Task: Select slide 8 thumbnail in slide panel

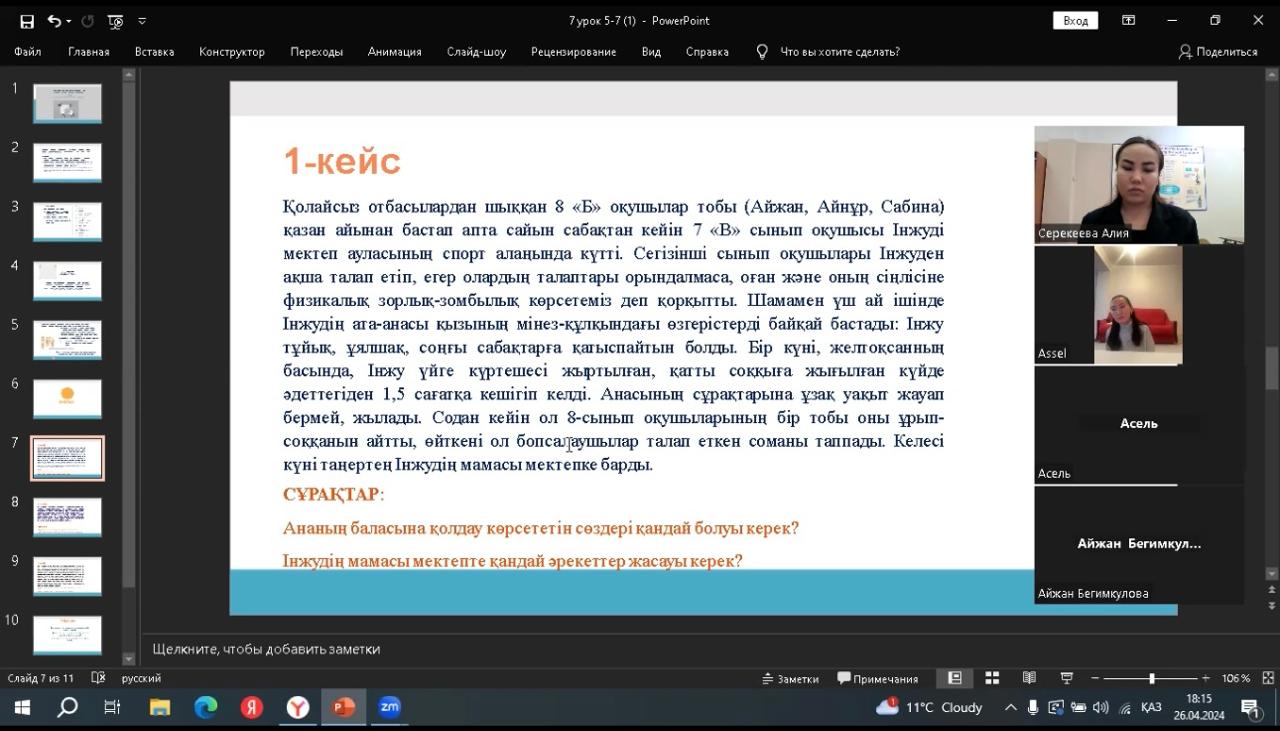Action: pyautogui.click(x=67, y=517)
